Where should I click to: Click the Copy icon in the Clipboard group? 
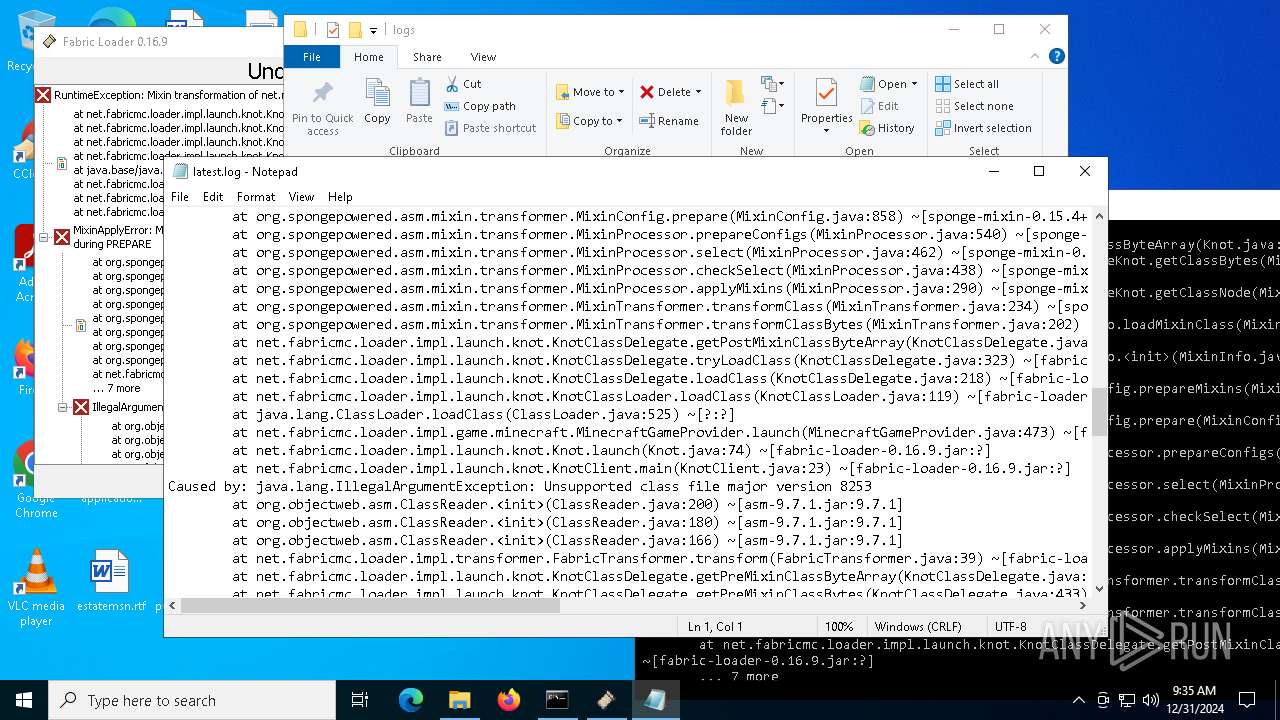click(x=377, y=102)
